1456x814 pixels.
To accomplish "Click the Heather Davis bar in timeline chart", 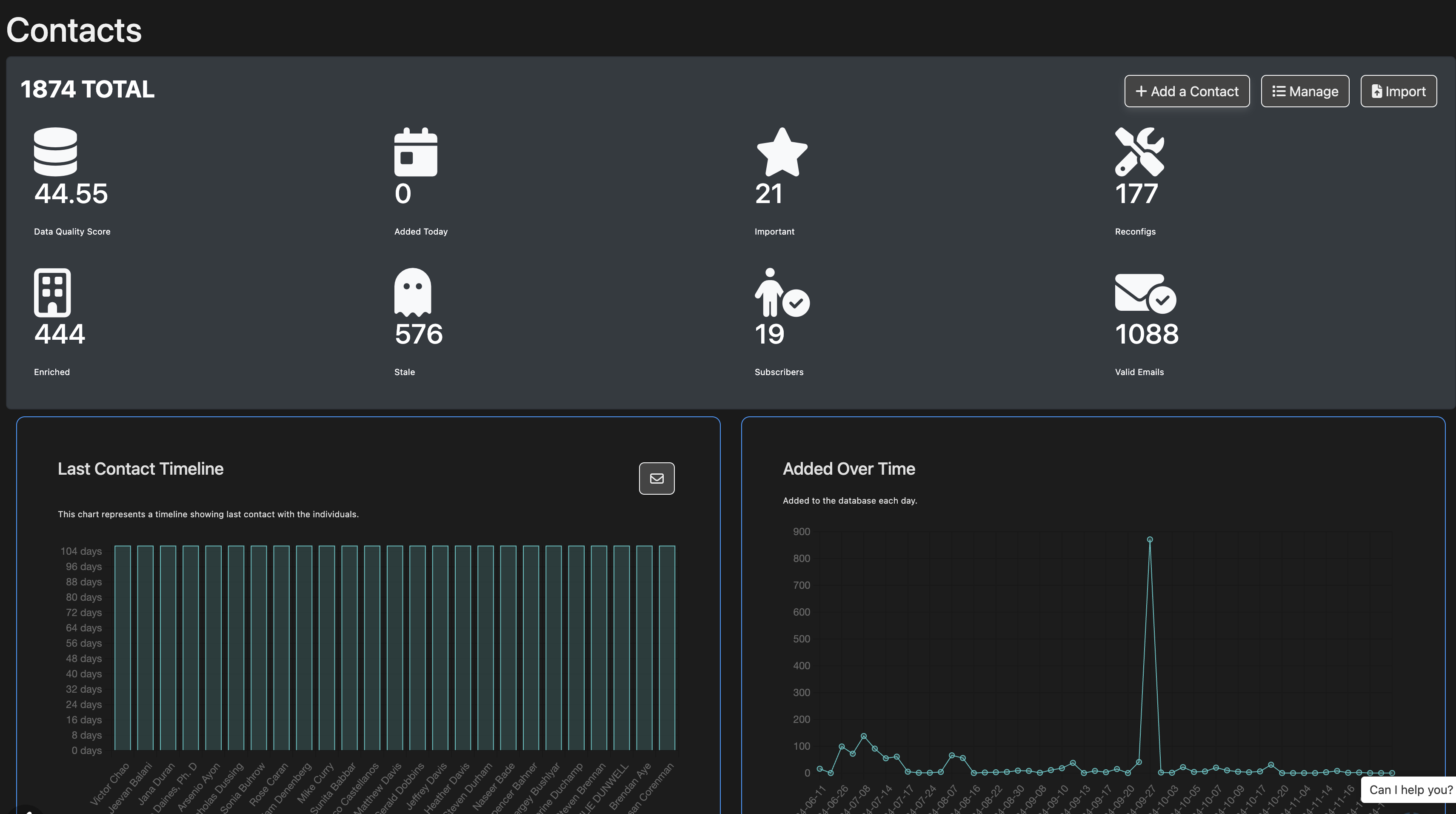I will click(x=463, y=648).
